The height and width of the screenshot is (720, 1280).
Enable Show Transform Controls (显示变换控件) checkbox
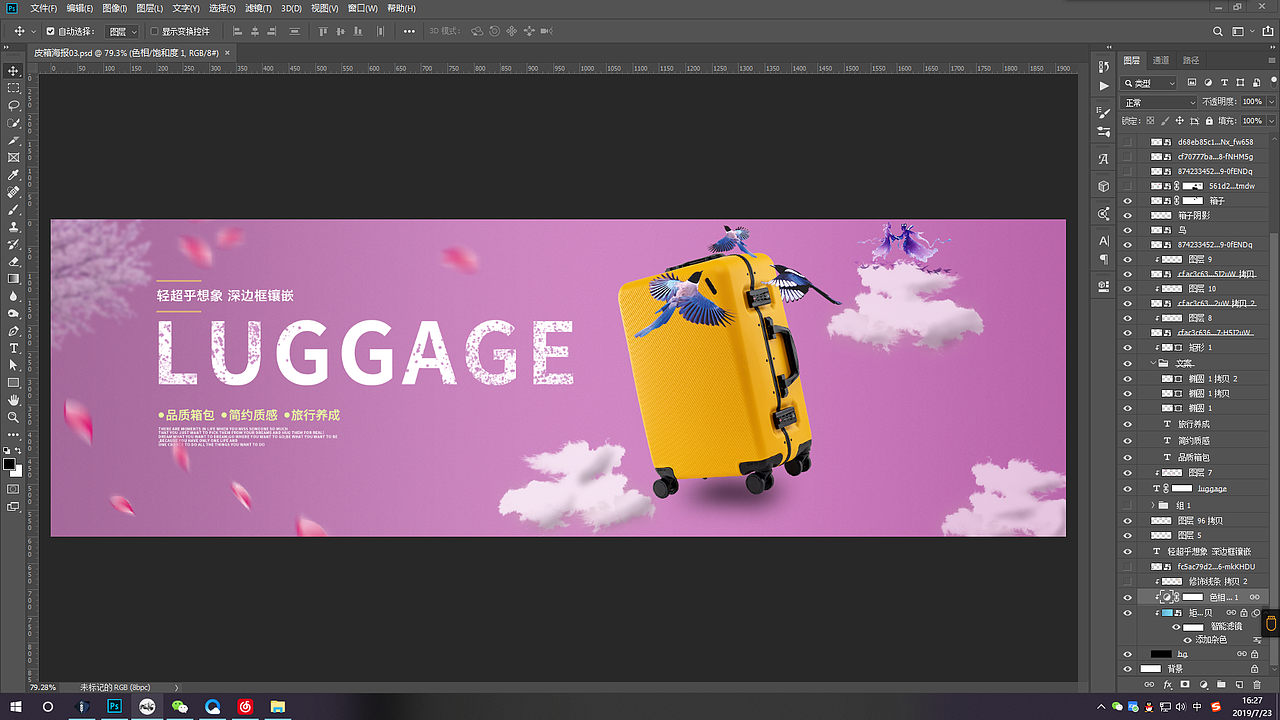[x=154, y=31]
